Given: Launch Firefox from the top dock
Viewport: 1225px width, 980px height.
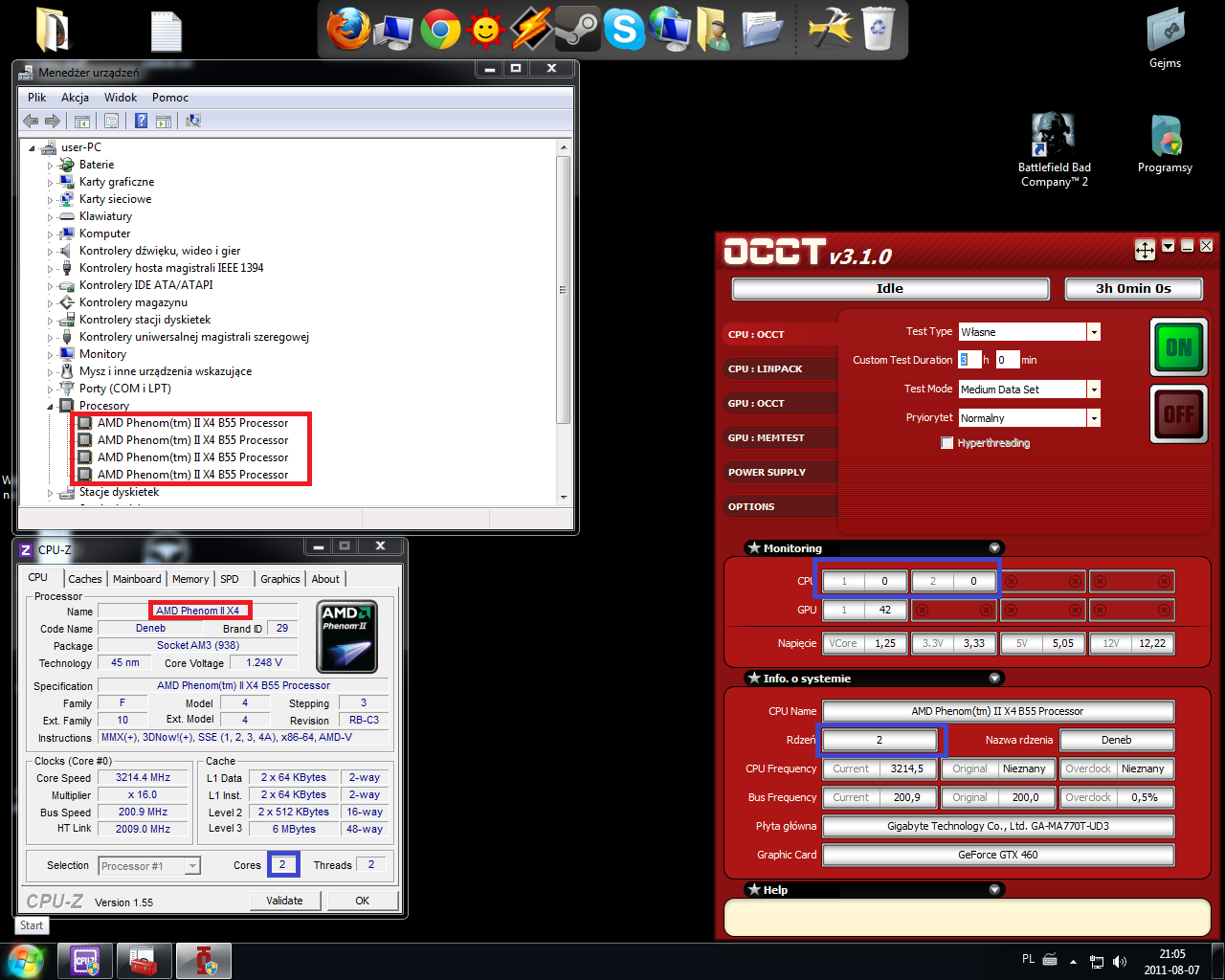Looking at the screenshot, I should (x=348, y=30).
